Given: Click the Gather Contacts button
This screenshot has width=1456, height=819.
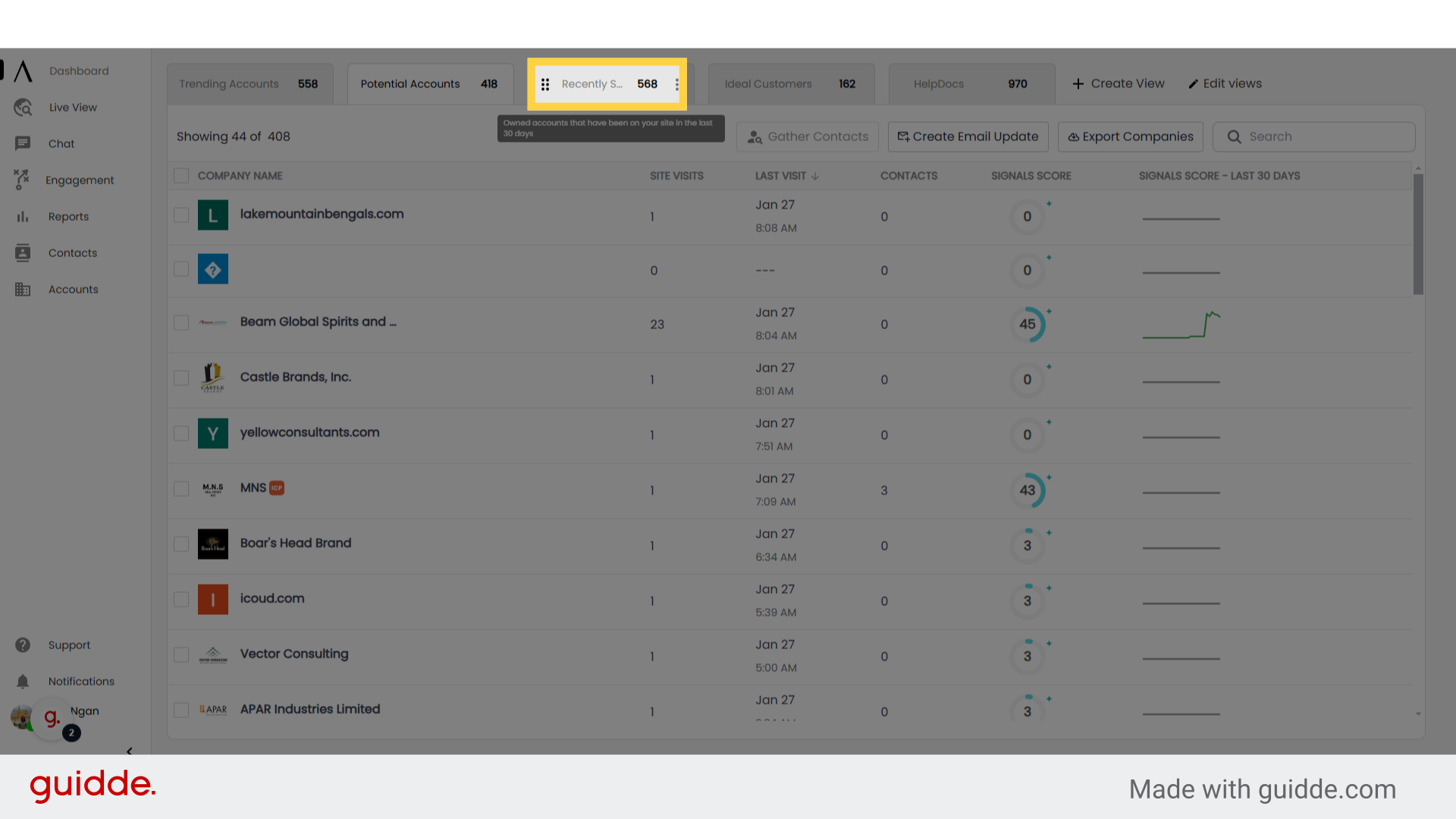Looking at the screenshot, I should [x=808, y=136].
